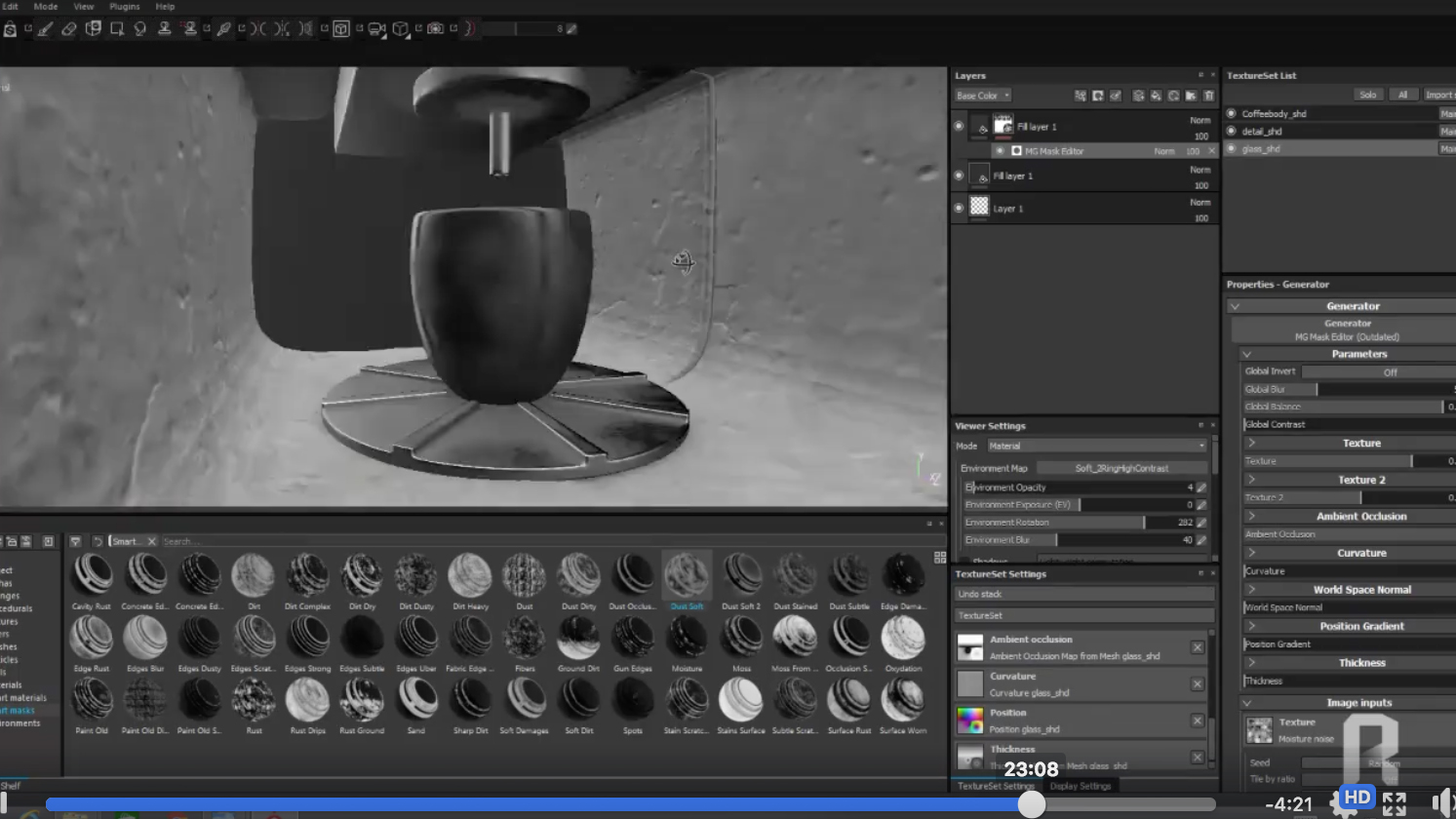Delete layer with trash icon in Layers
The width and height of the screenshot is (1456, 819).
point(1208,96)
